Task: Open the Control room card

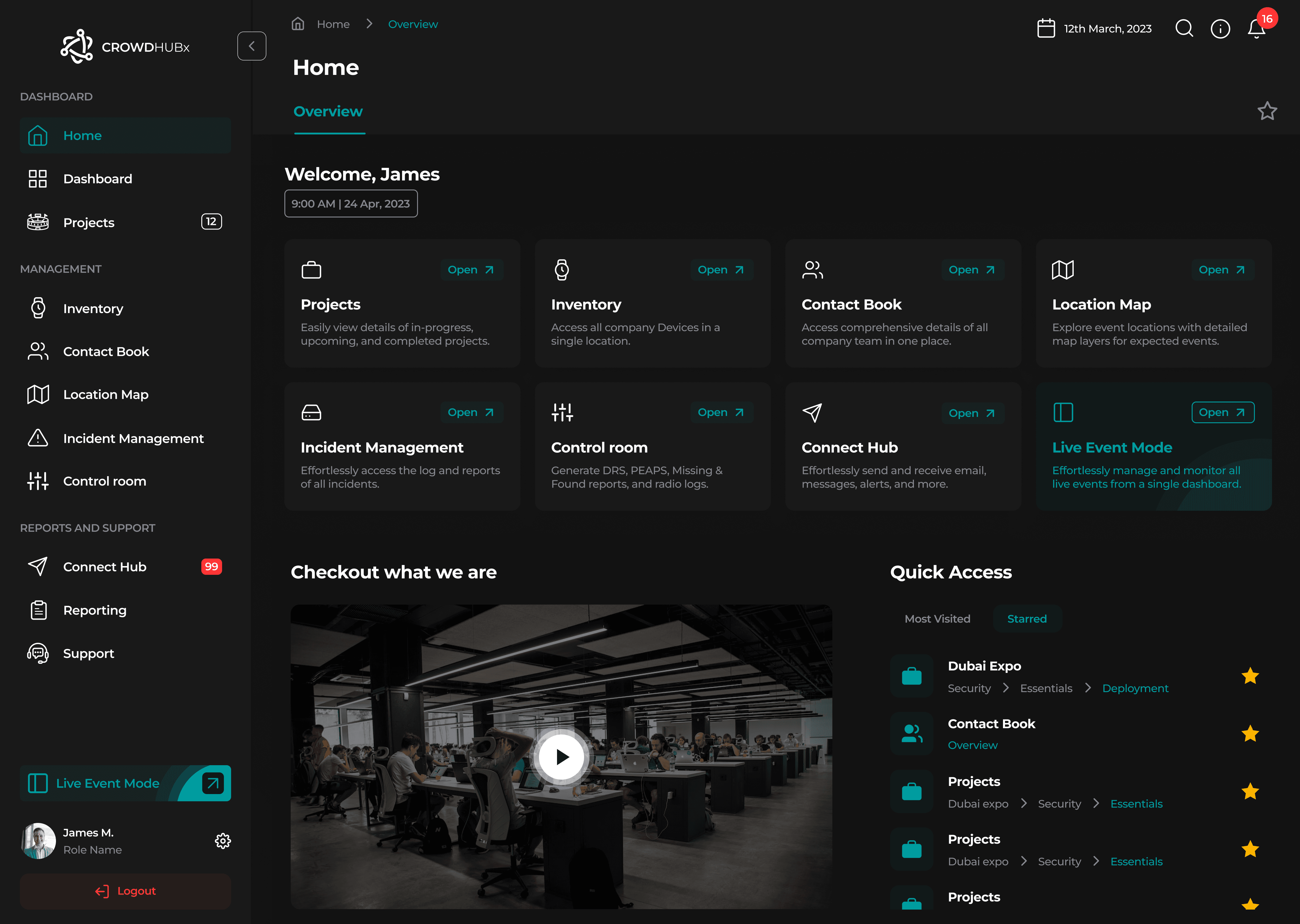Action: (722, 412)
